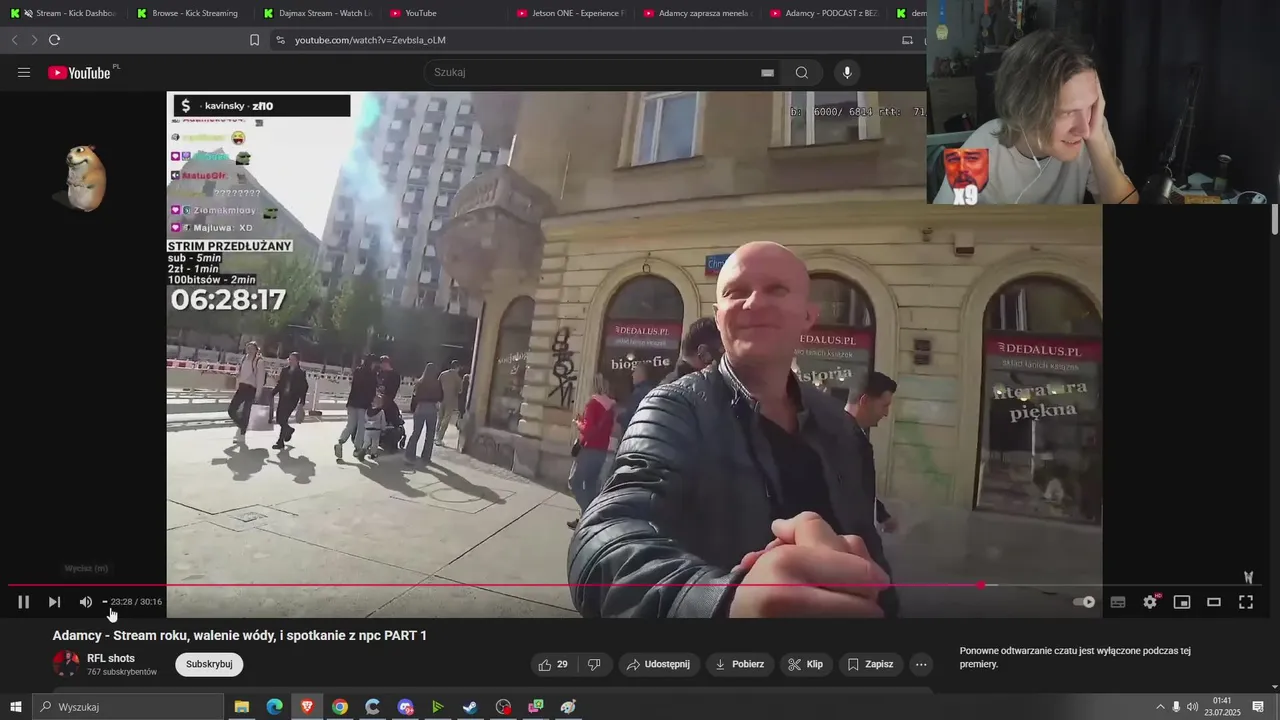Enter fullscreen mode
The image size is (1280, 720).
(1246, 602)
